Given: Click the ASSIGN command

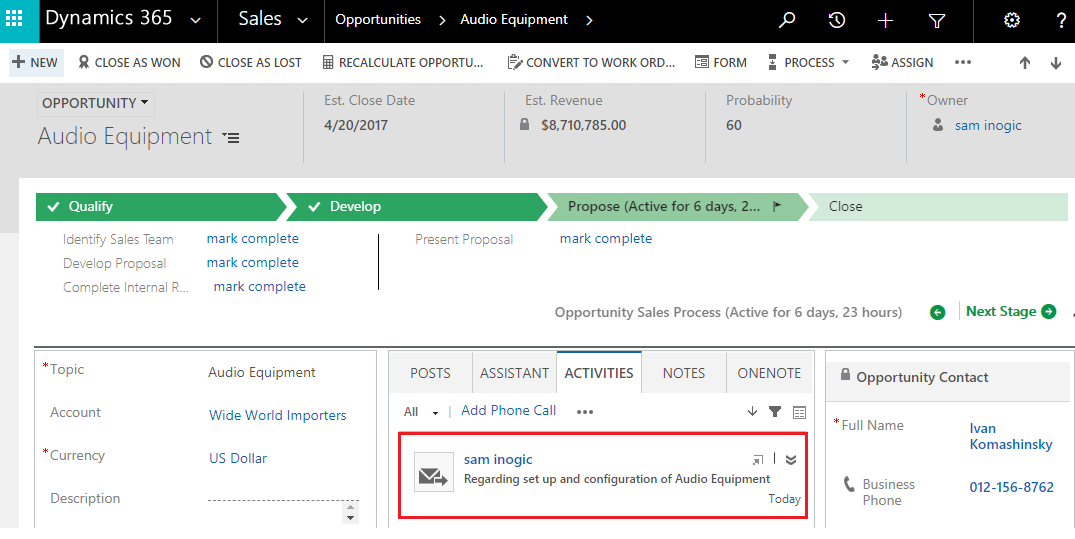Looking at the screenshot, I should pyautogui.click(x=902, y=62).
